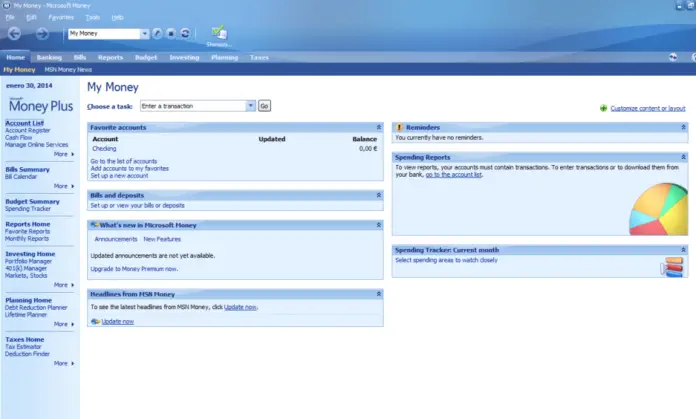Click Select spending areas to watch closely
696x419 pixels.
(x=447, y=260)
